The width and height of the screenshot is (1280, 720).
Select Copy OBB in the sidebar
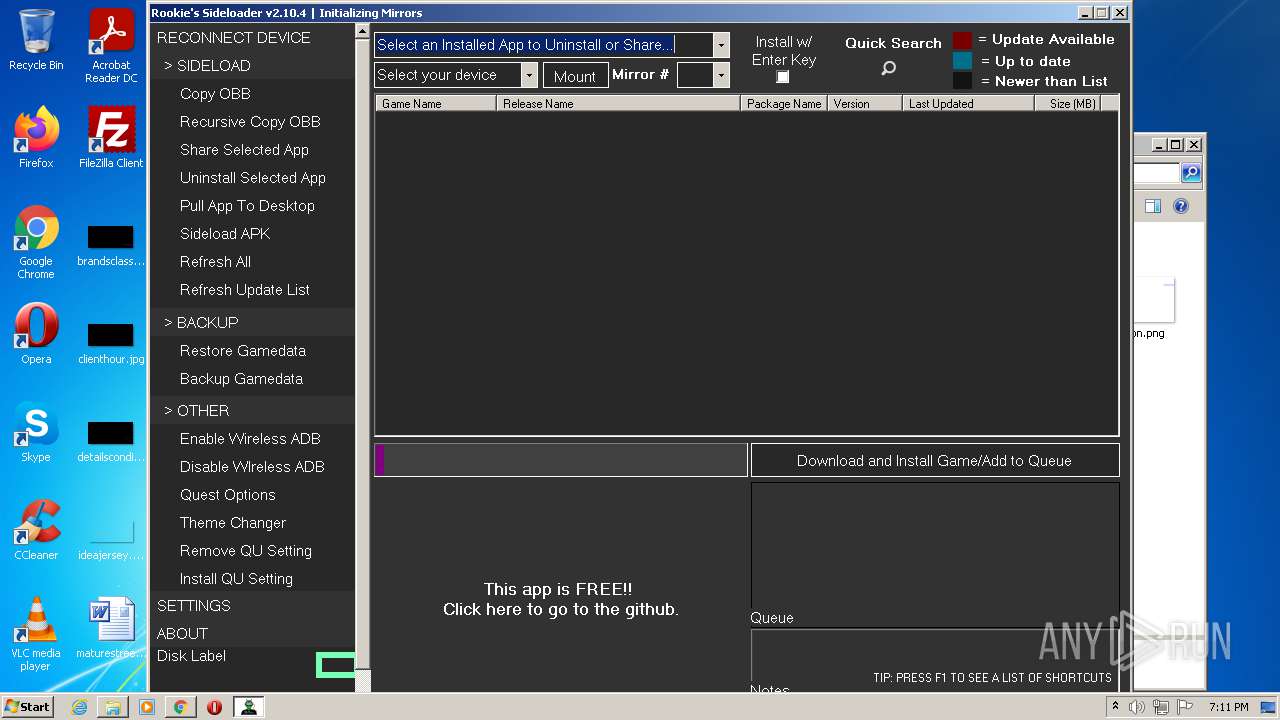[215, 94]
